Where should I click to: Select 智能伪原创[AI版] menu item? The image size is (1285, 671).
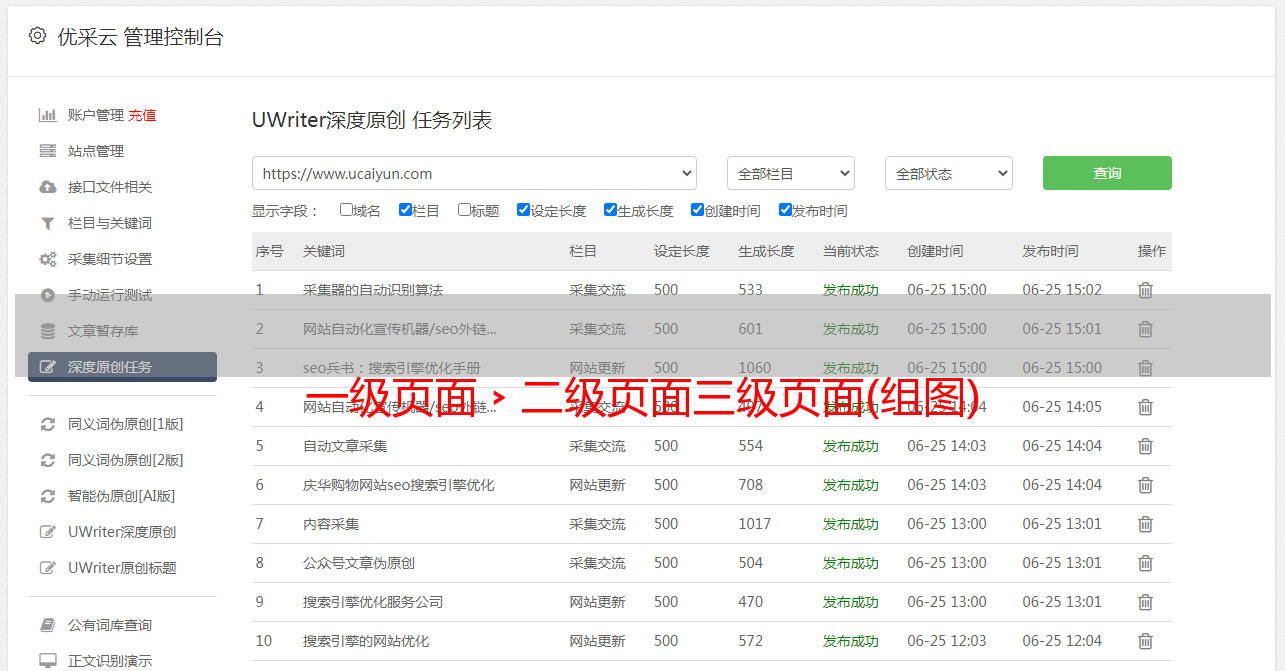pyautogui.click(x=121, y=496)
